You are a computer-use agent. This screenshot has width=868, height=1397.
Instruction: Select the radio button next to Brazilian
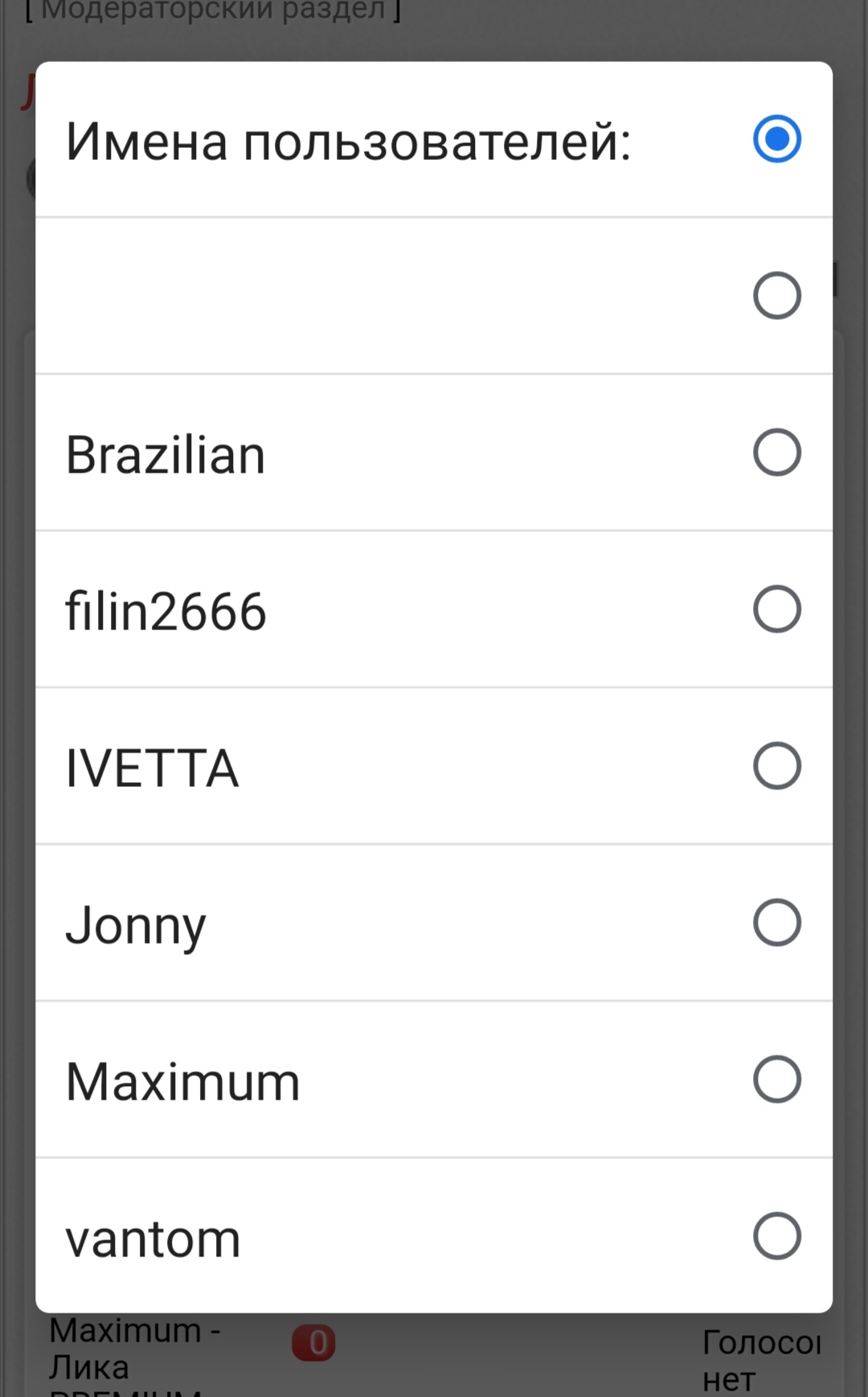[x=776, y=453]
